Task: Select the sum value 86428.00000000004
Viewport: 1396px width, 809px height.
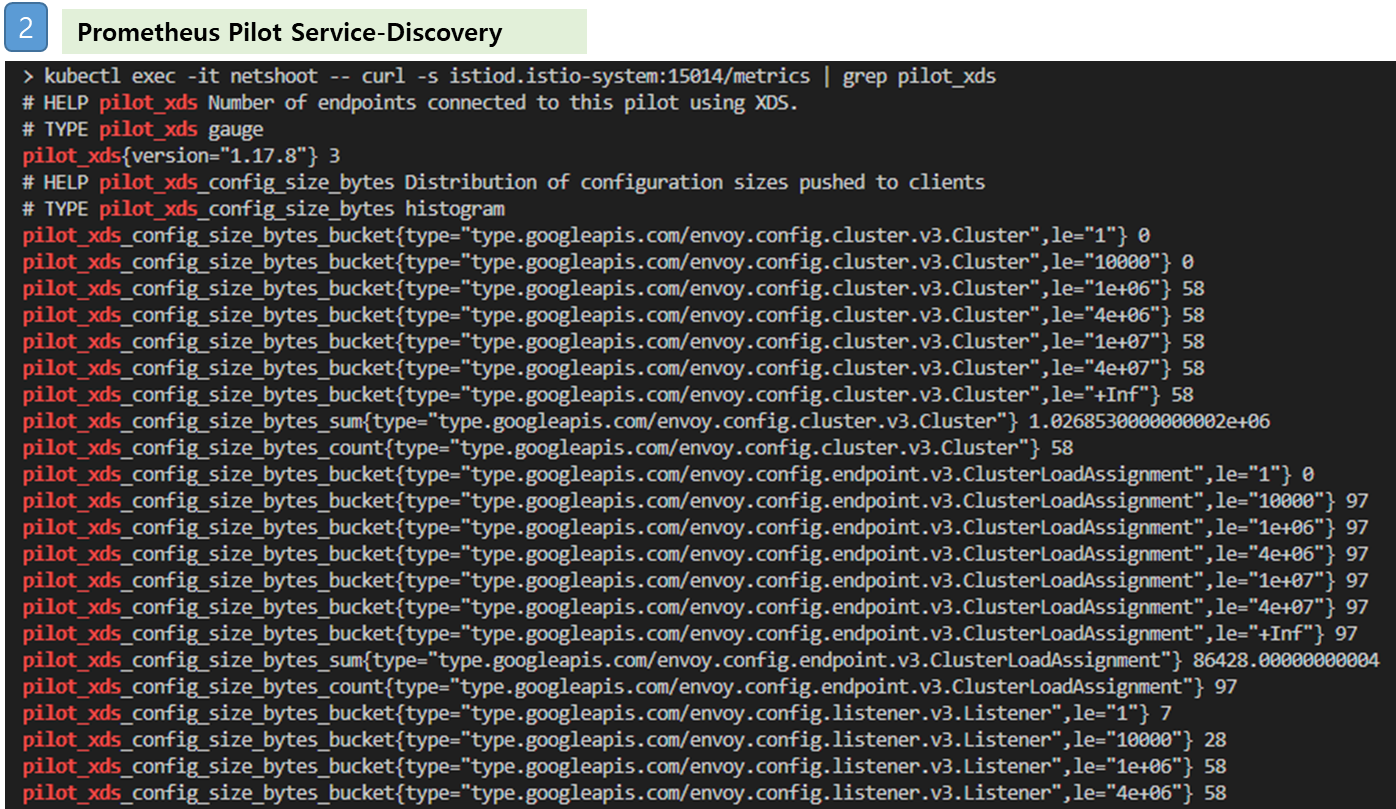Action: 1286,660
